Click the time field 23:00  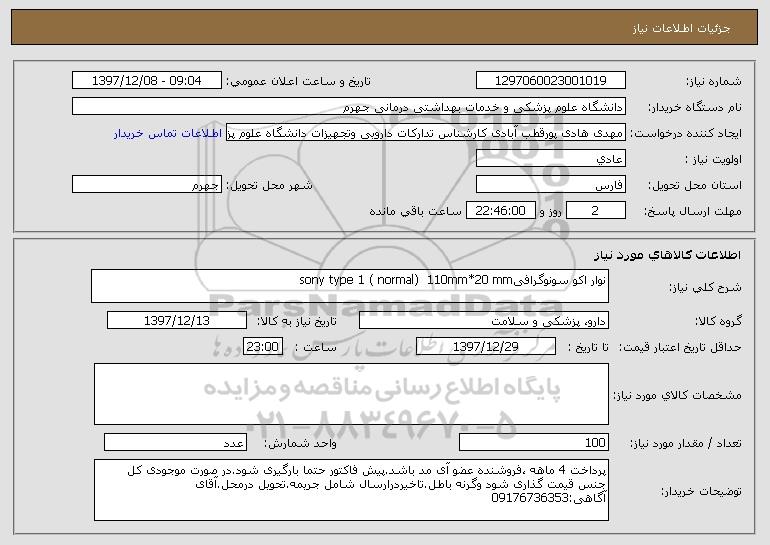pos(263,347)
